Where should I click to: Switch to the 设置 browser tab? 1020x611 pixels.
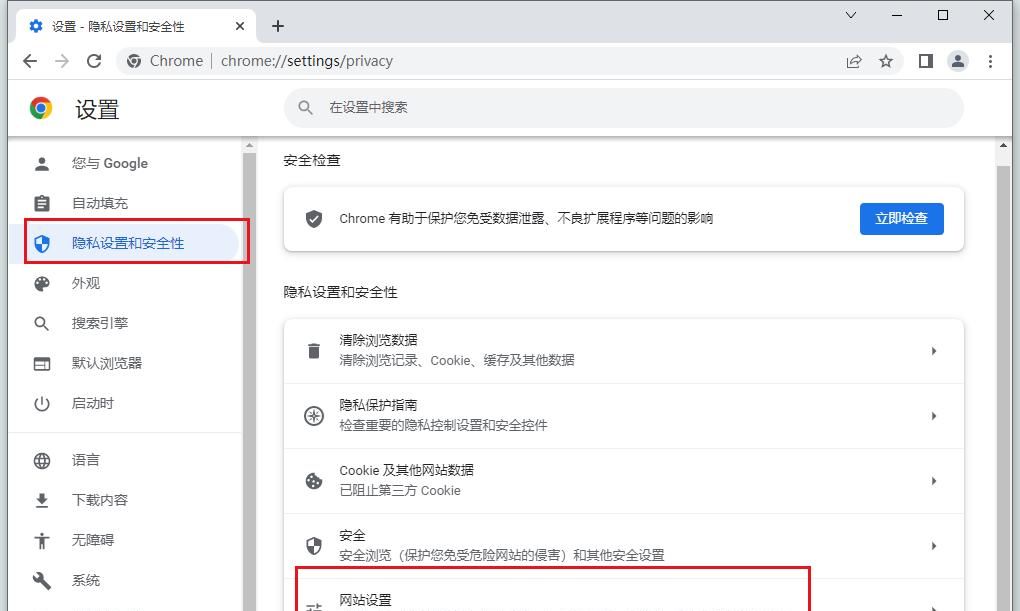point(120,27)
